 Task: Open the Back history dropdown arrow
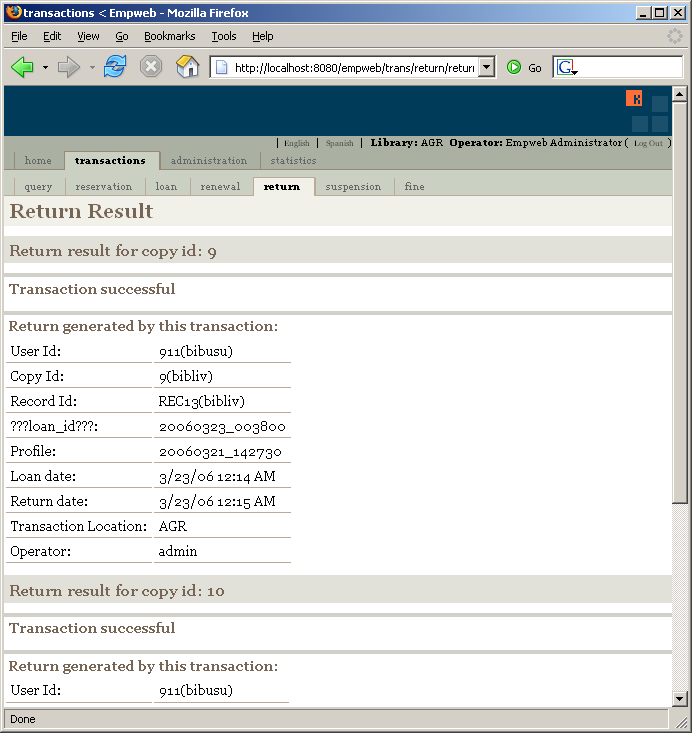(45, 68)
